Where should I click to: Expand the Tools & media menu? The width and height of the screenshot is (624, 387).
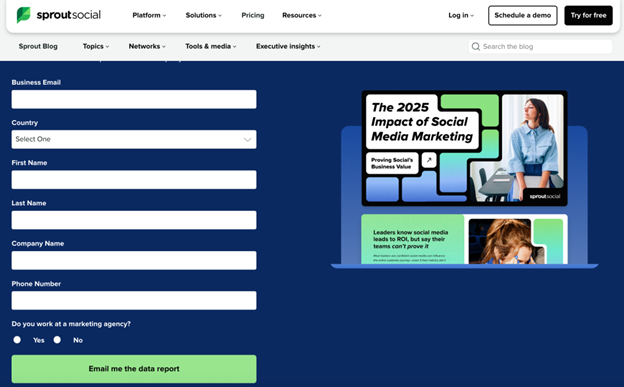click(x=211, y=46)
